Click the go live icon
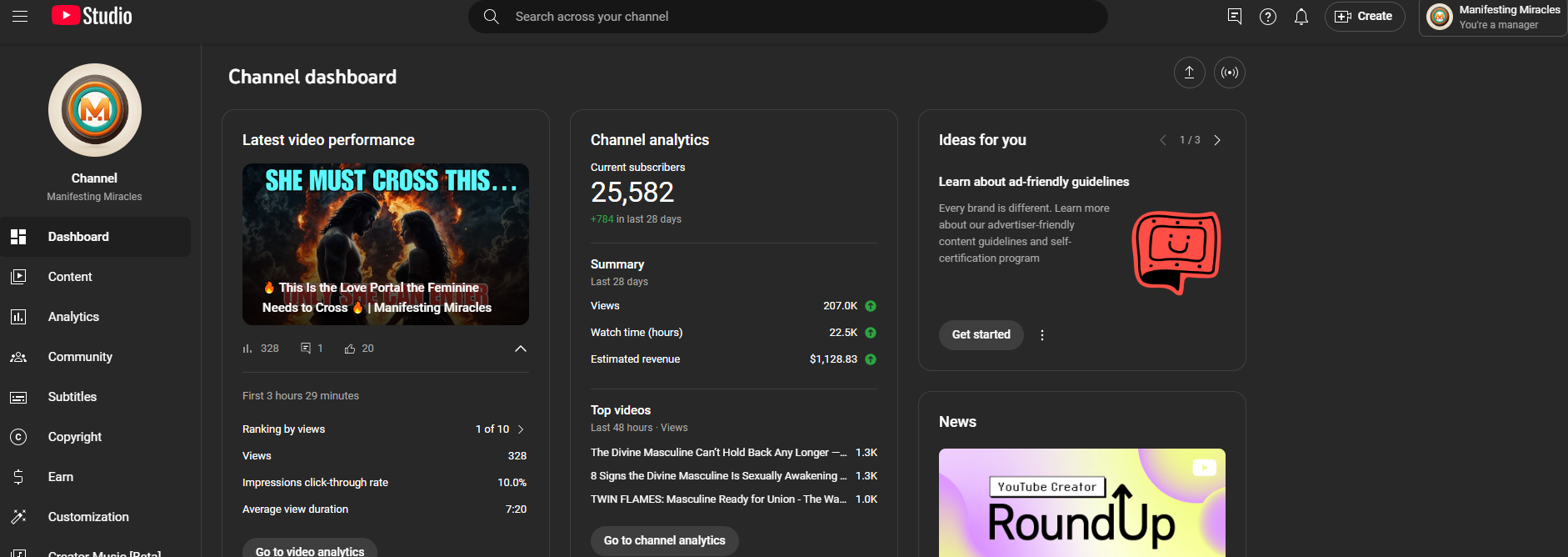This screenshot has height=557, width=1568. (x=1230, y=73)
